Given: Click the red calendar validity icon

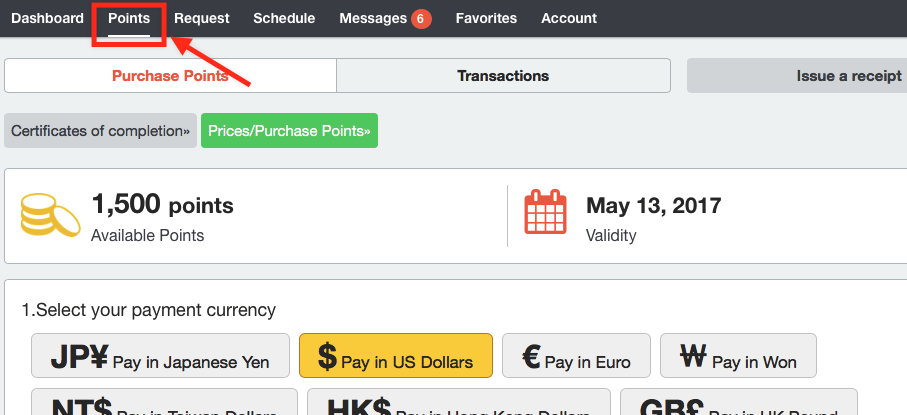Looking at the screenshot, I should pyautogui.click(x=546, y=215).
